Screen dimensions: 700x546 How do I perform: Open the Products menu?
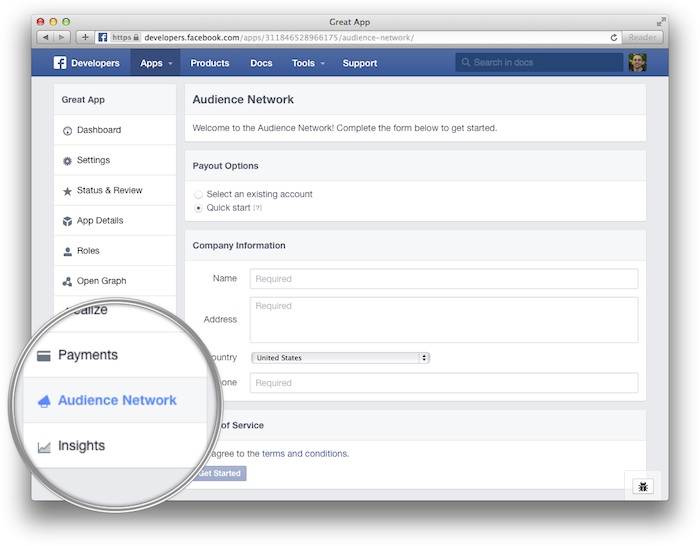210,63
